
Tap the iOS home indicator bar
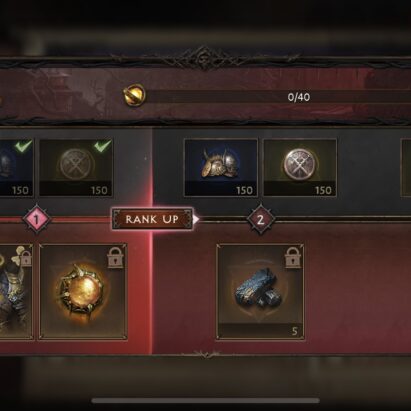tap(206, 400)
